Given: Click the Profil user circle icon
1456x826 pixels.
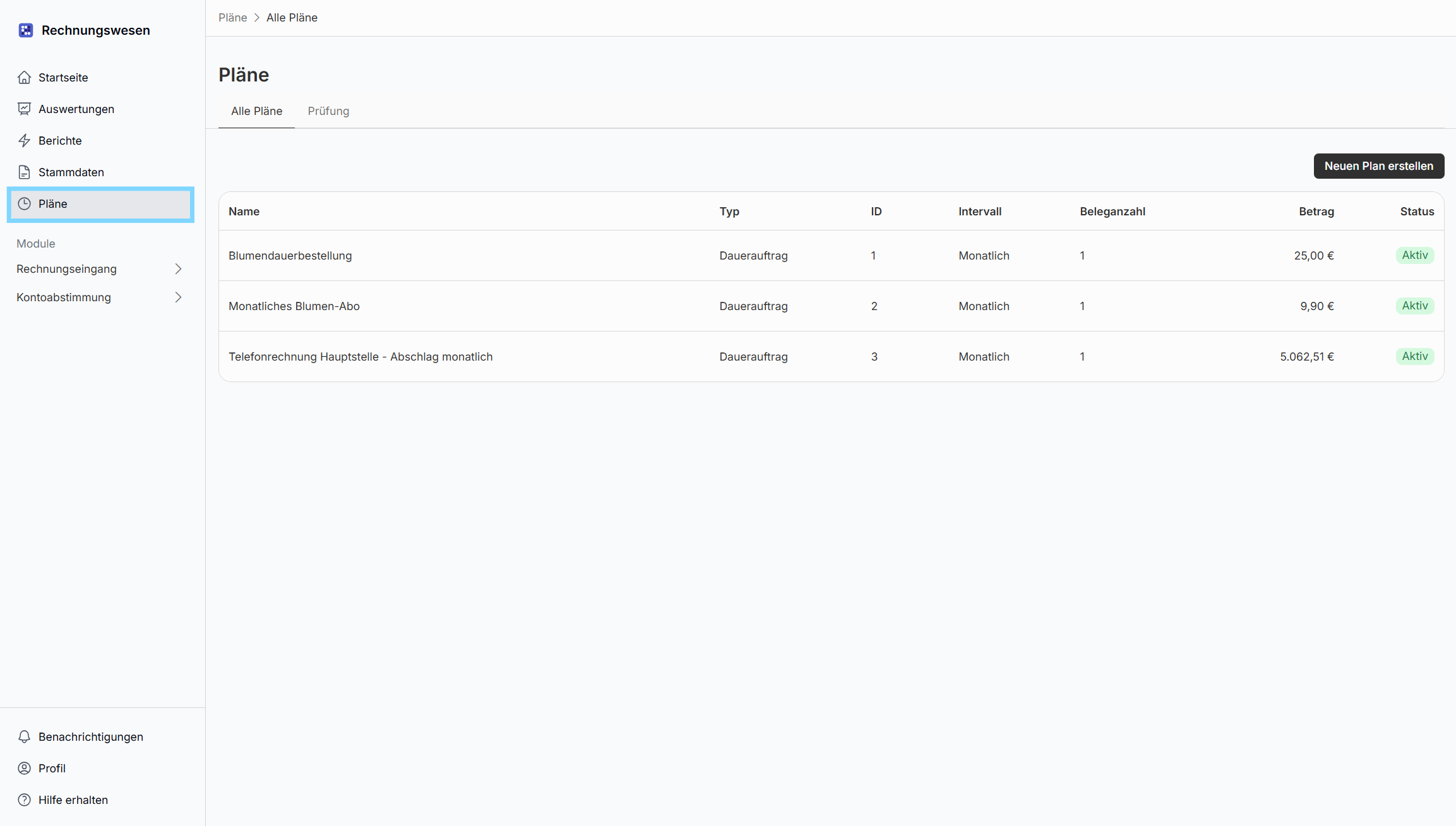Looking at the screenshot, I should (24, 768).
